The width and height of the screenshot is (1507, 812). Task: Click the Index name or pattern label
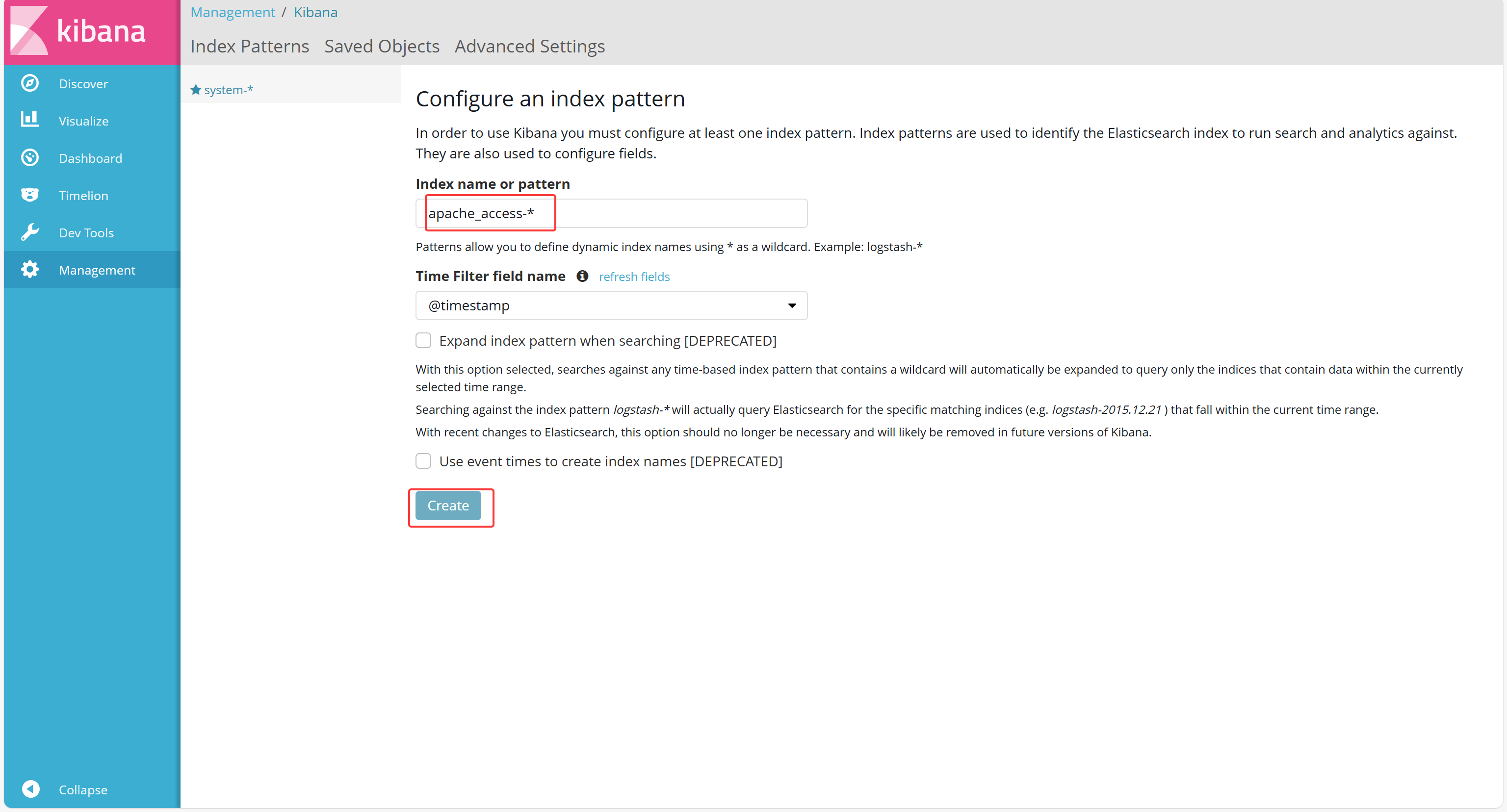coord(493,183)
